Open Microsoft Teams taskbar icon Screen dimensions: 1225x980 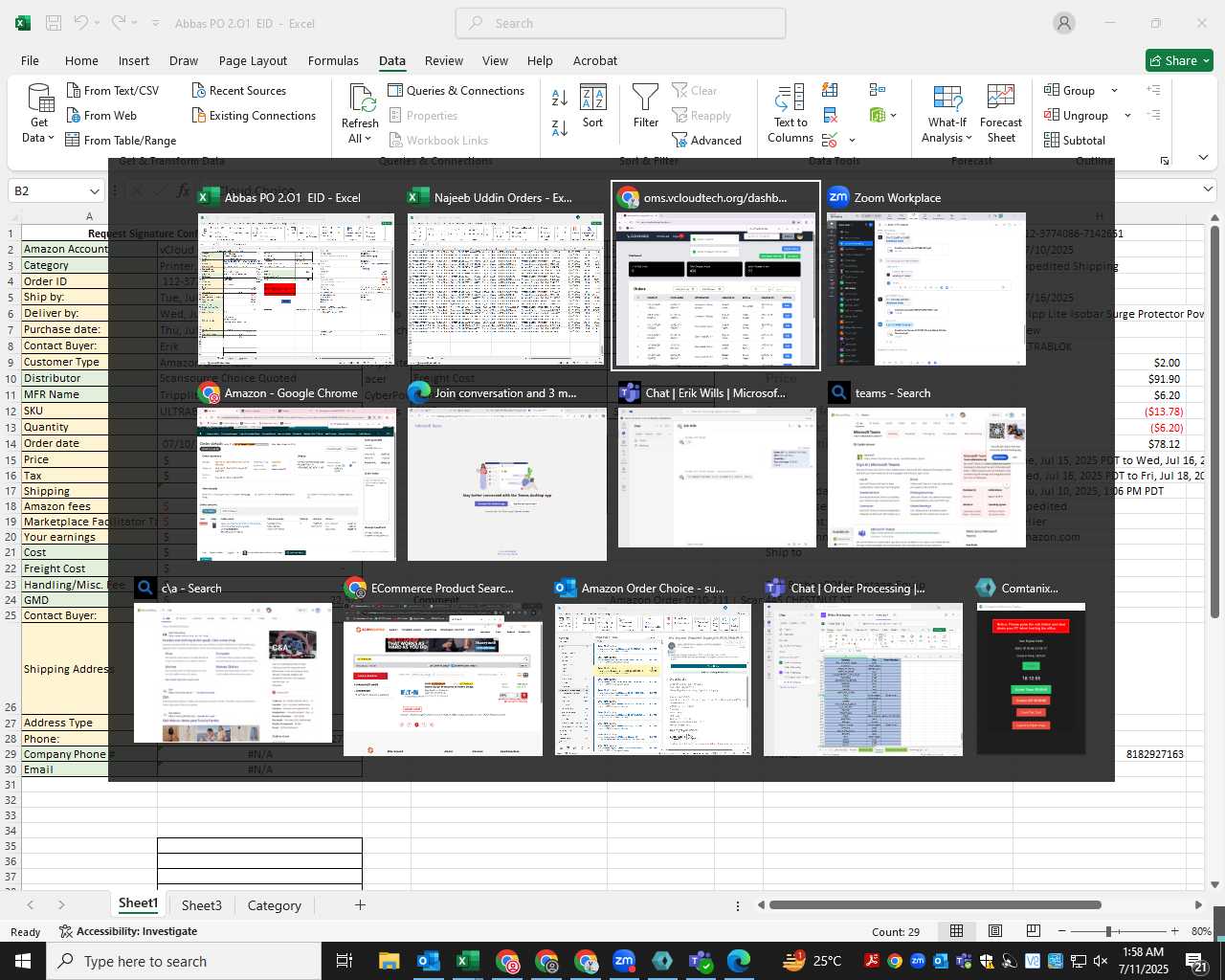[701, 961]
